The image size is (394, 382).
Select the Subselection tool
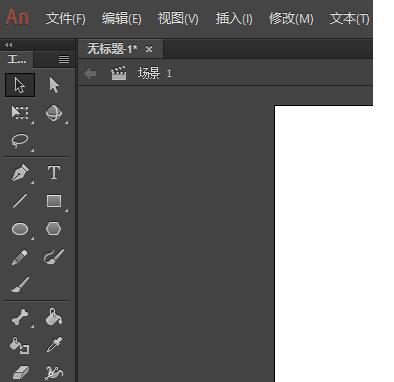[x=54, y=85]
